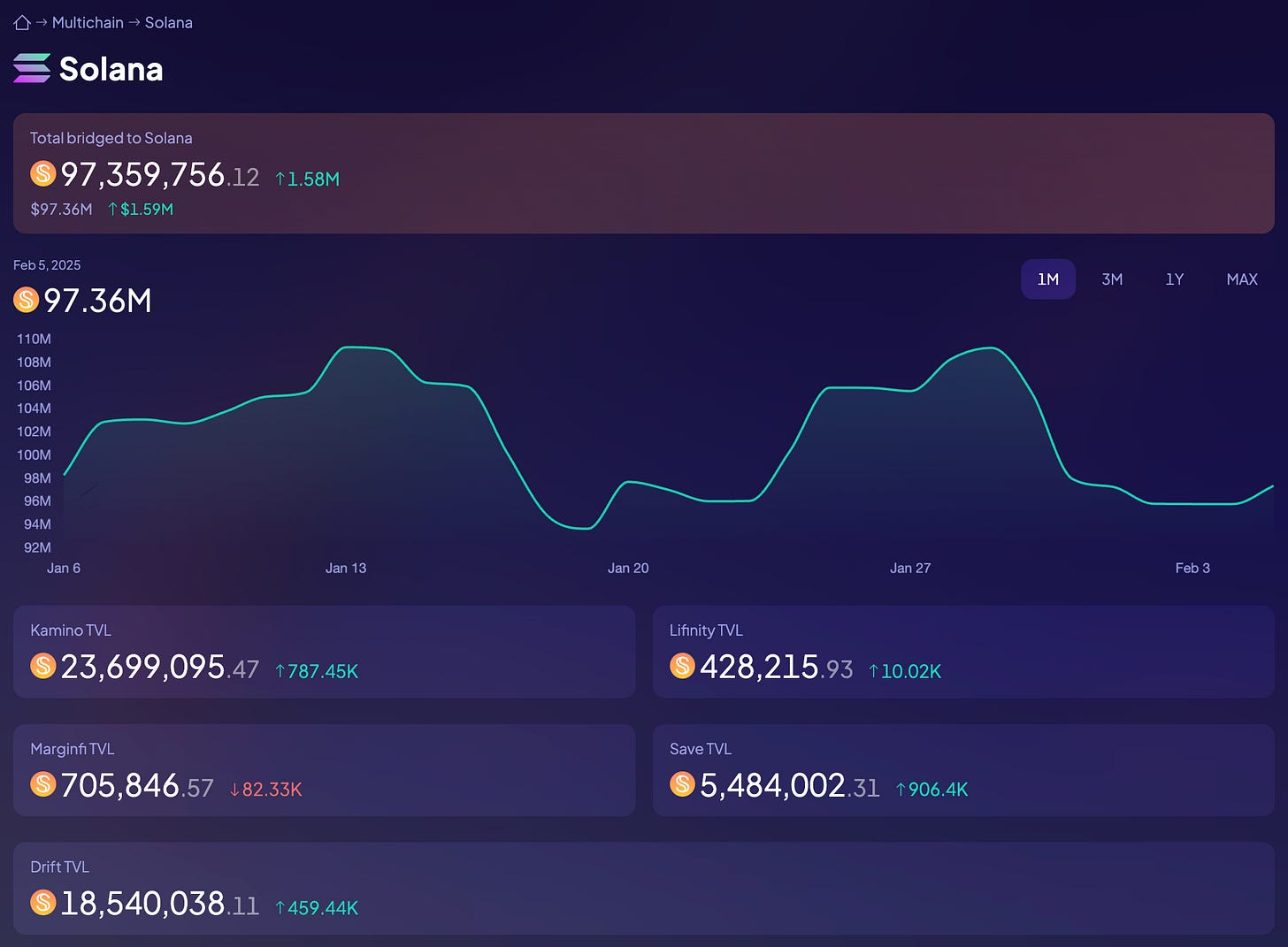Image resolution: width=1288 pixels, height=947 pixels.
Task: Click the 459.44K Drift change
Action: pyautogui.click(x=317, y=908)
